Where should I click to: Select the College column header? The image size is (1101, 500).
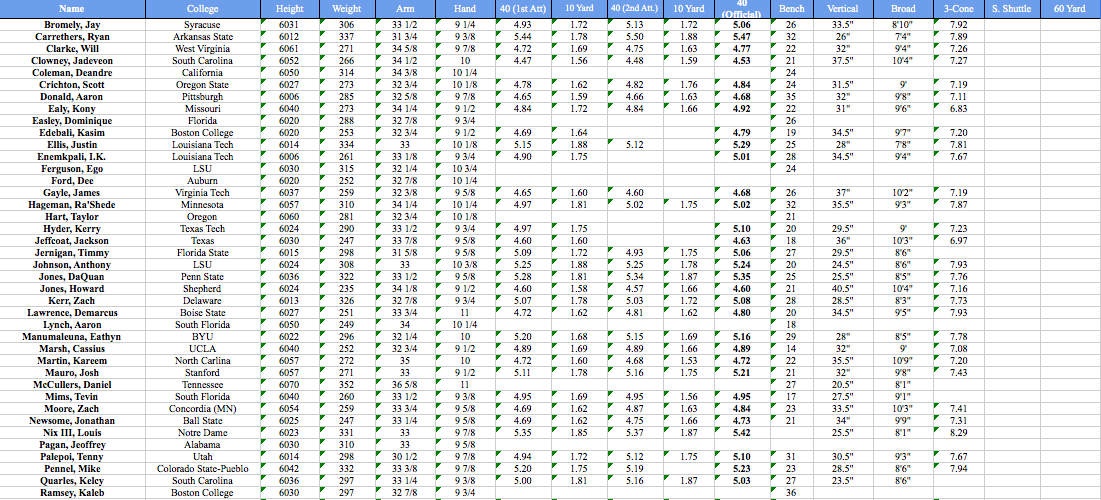click(202, 9)
